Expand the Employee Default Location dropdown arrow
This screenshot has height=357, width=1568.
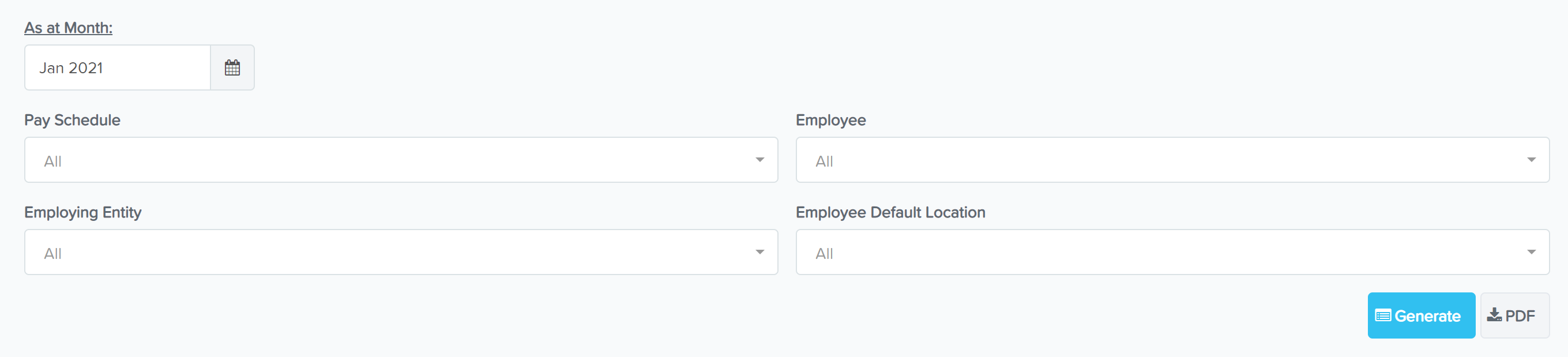[1531, 251]
